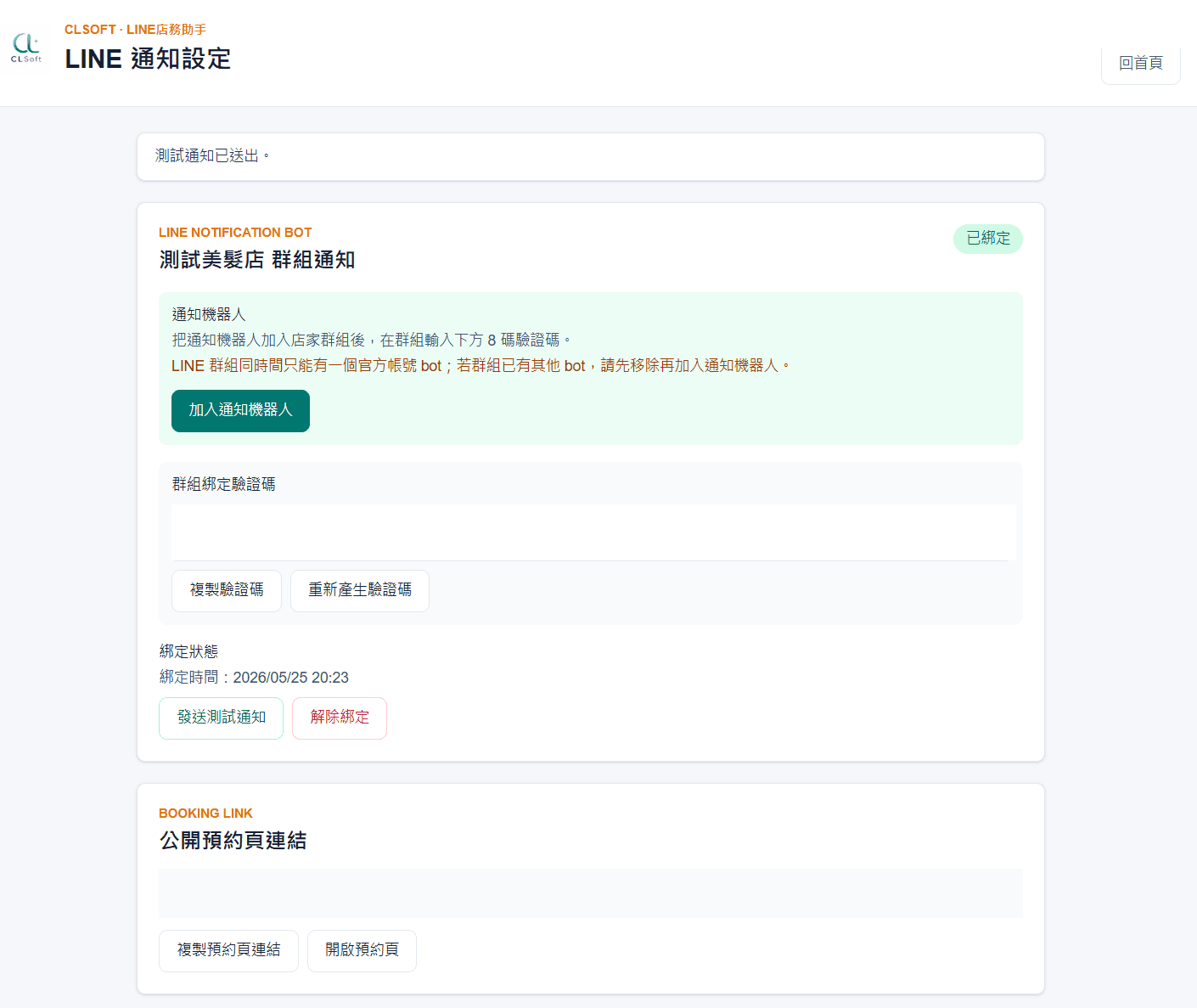Copy link with 複製預約頁連結 button
1197x1008 pixels.
point(228,950)
